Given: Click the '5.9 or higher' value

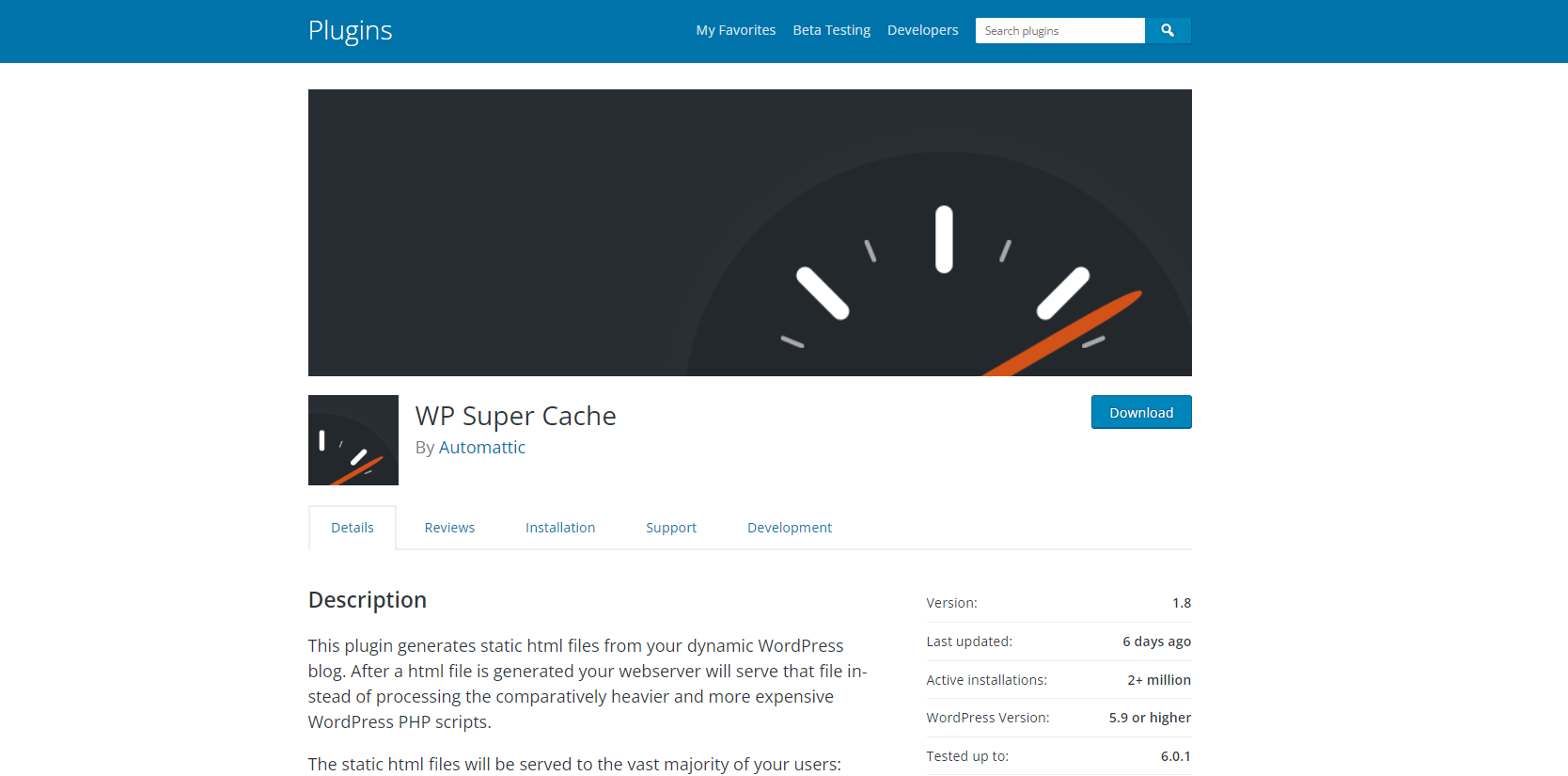Looking at the screenshot, I should [1150, 718].
